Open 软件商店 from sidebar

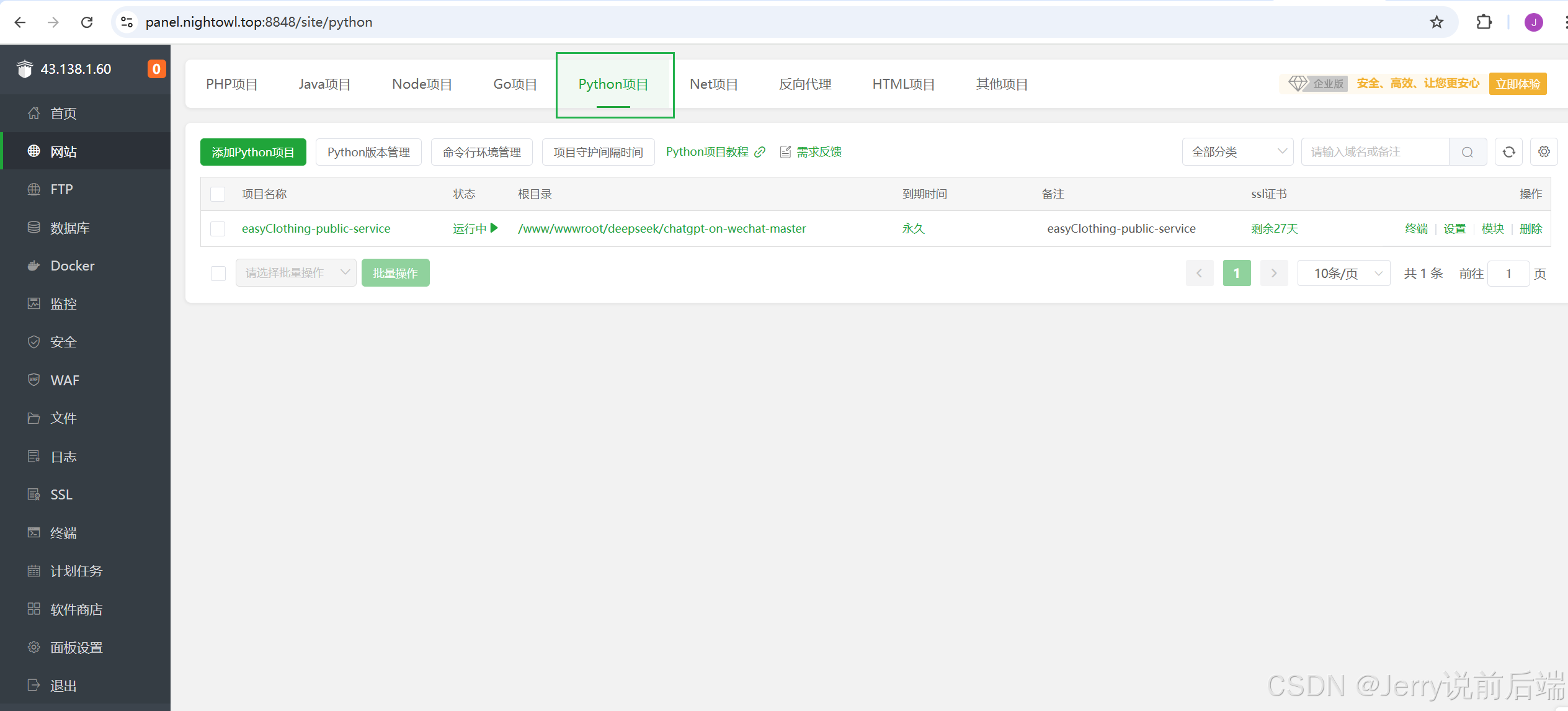point(76,609)
